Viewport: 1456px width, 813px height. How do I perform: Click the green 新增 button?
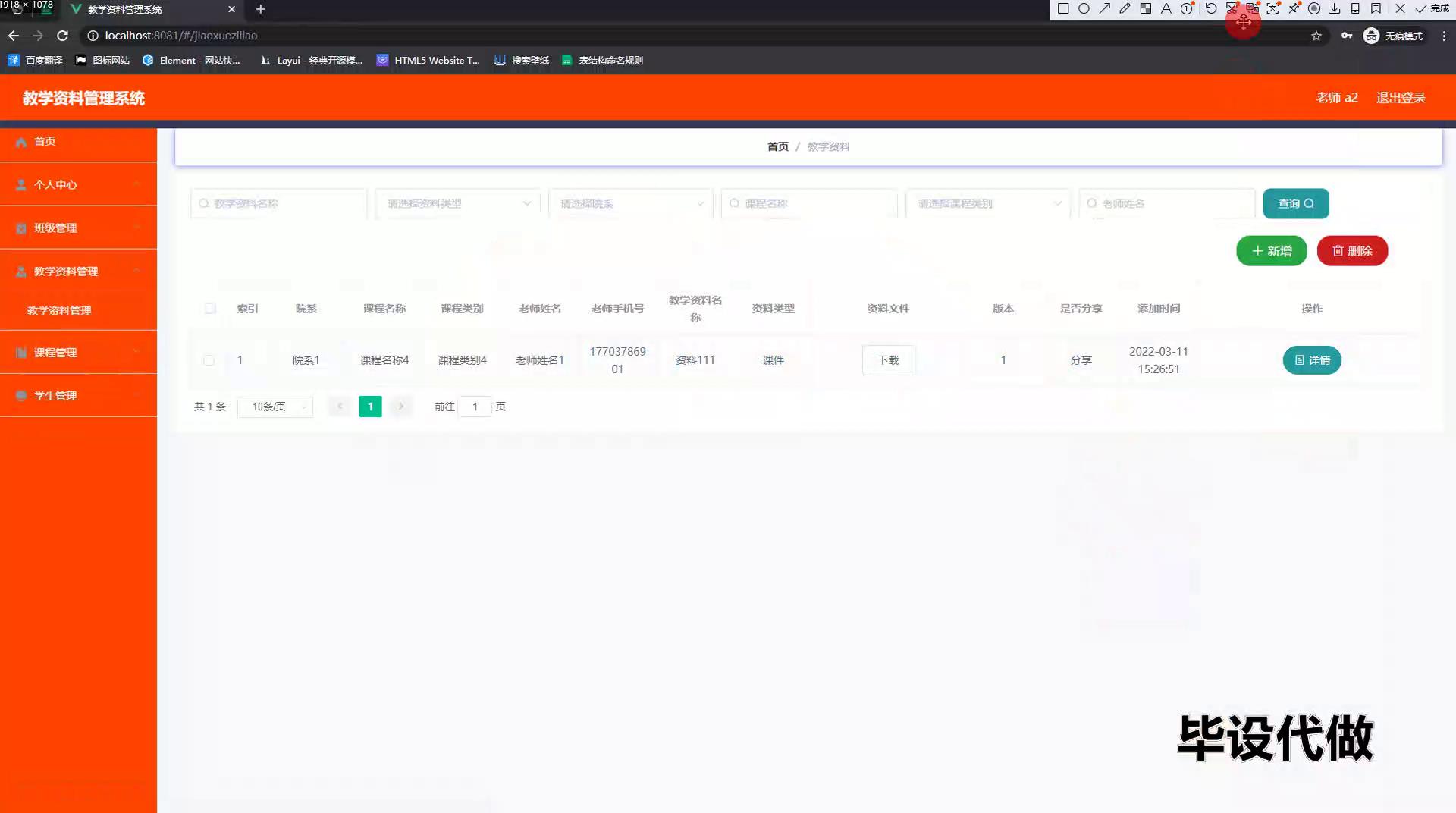pos(1271,251)
